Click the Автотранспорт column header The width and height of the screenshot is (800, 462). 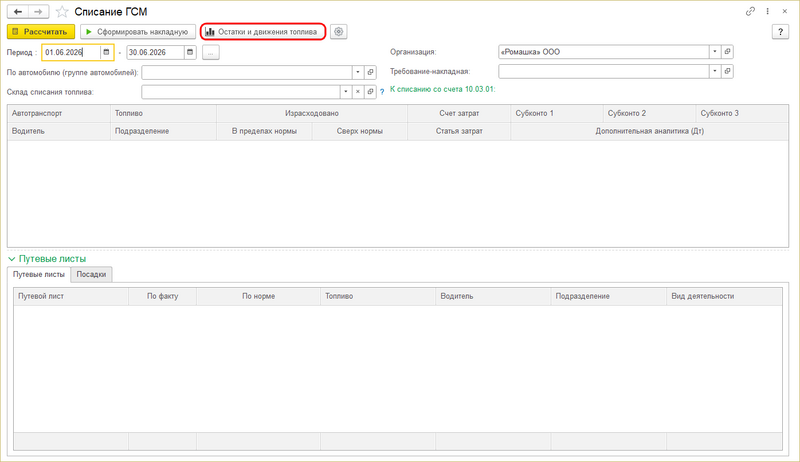click(x=59, y=113)
